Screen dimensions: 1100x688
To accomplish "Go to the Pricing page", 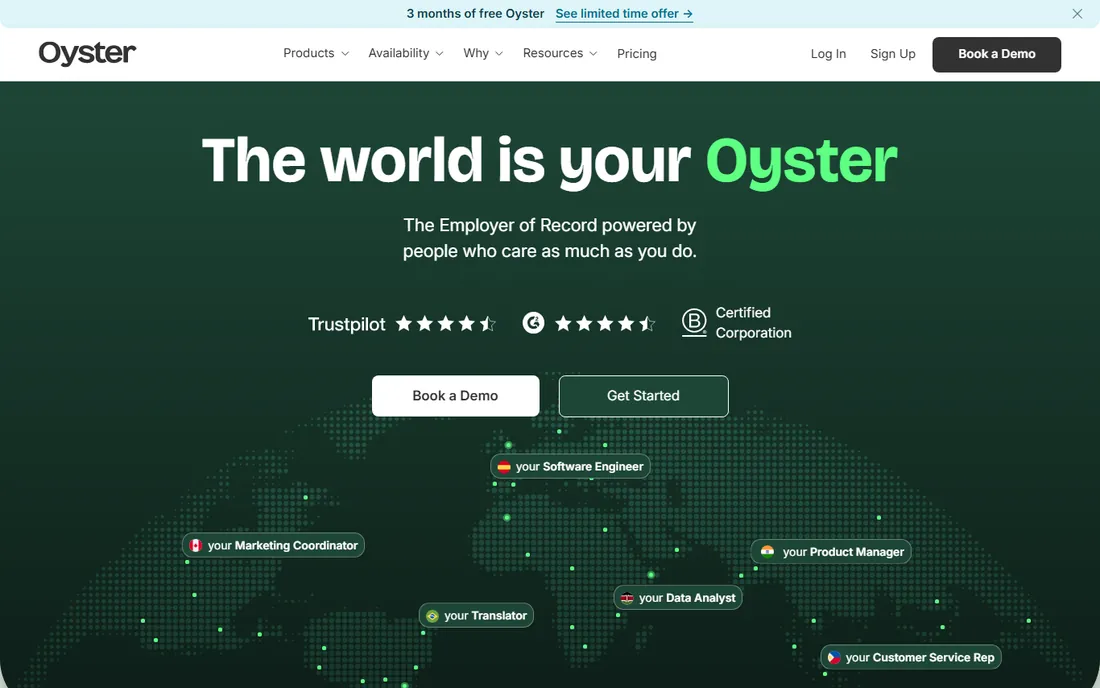I will [637, 54].
